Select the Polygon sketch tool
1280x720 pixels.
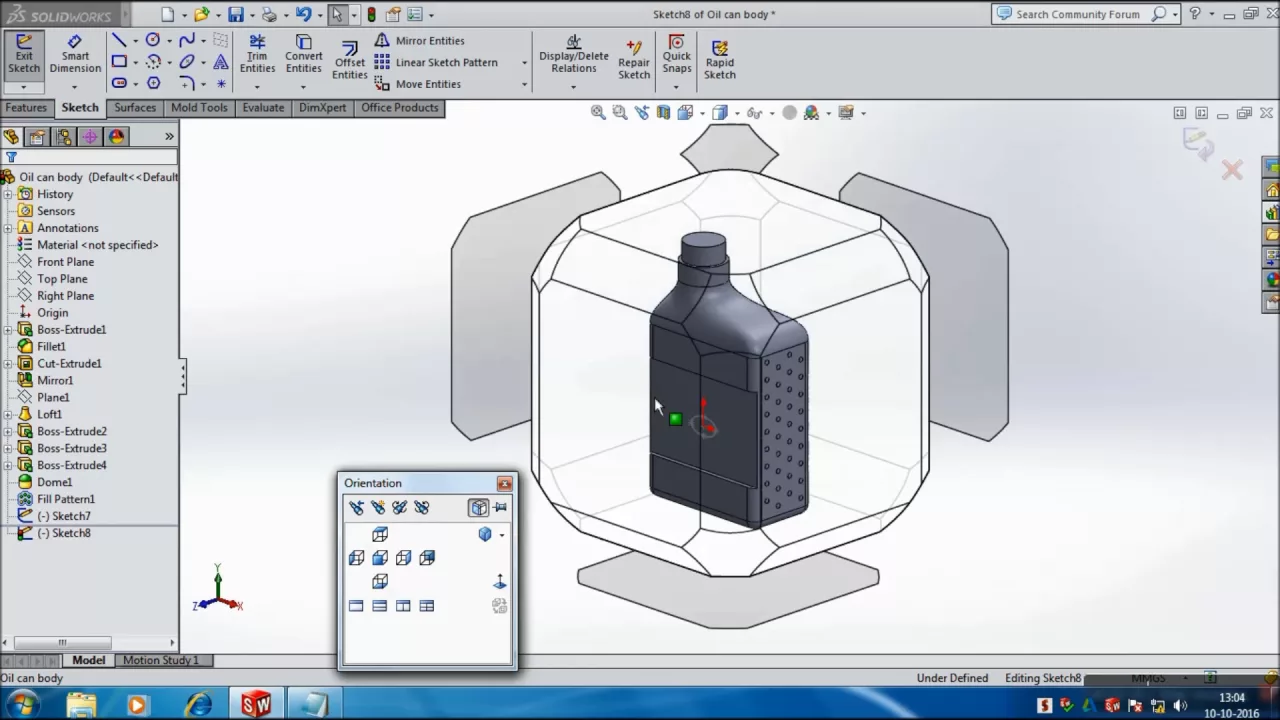tap(153, 83)
